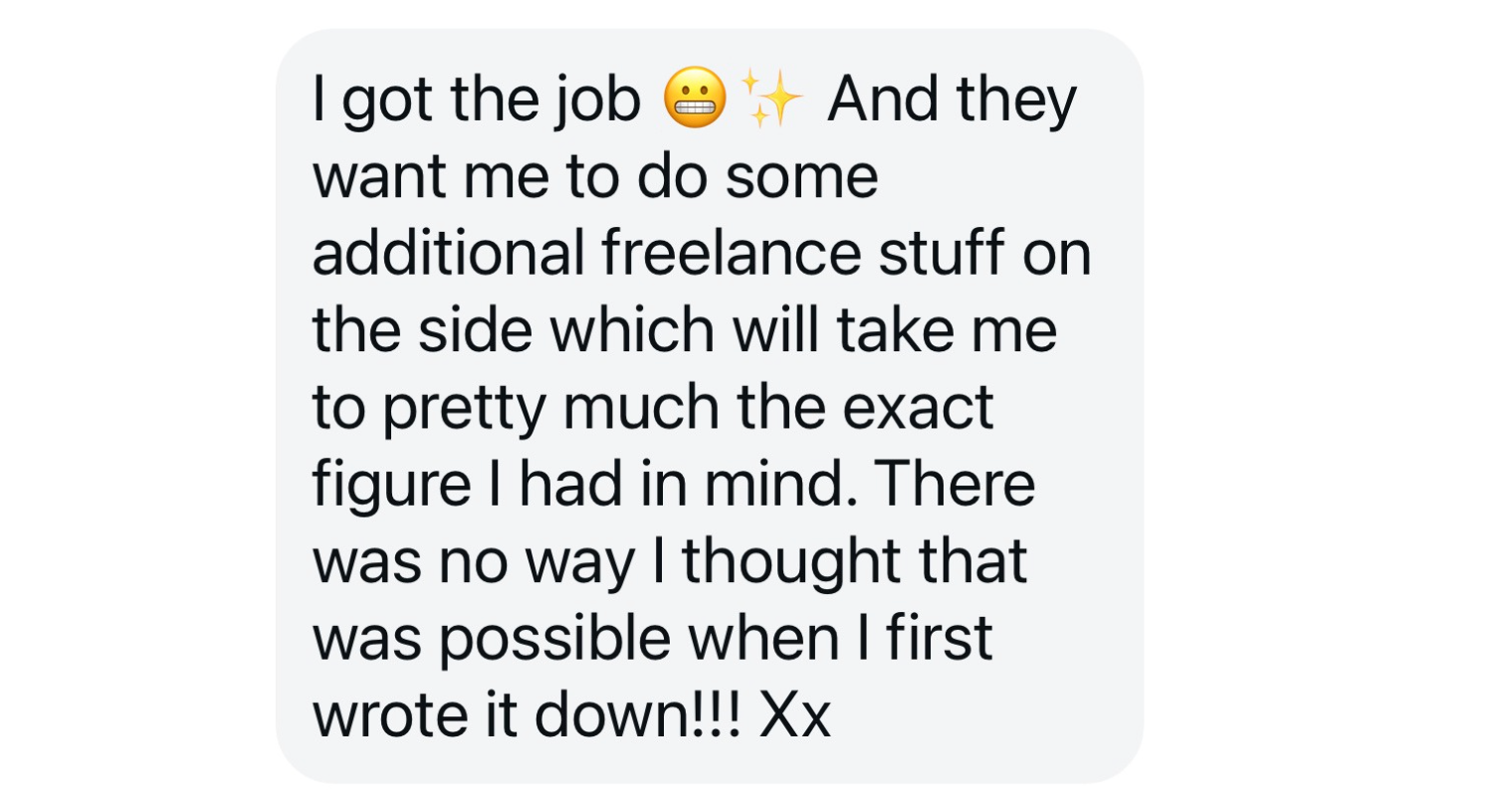This screenshot has height=812, width=1497.
Task: Click the words "And they" after the emojis
Action: 952,101
